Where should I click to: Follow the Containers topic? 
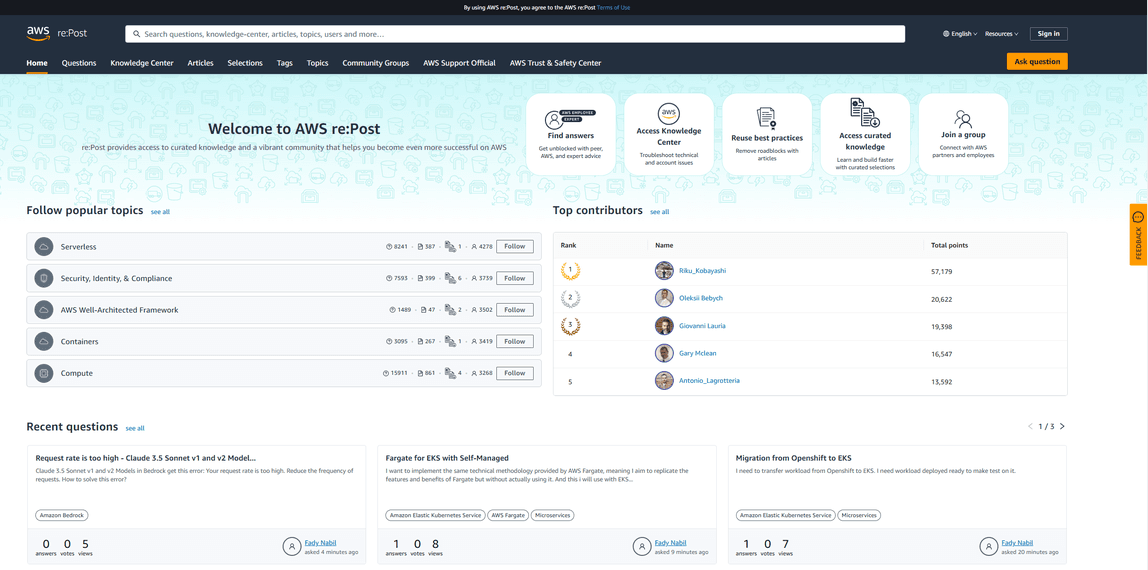coord(515,341)
